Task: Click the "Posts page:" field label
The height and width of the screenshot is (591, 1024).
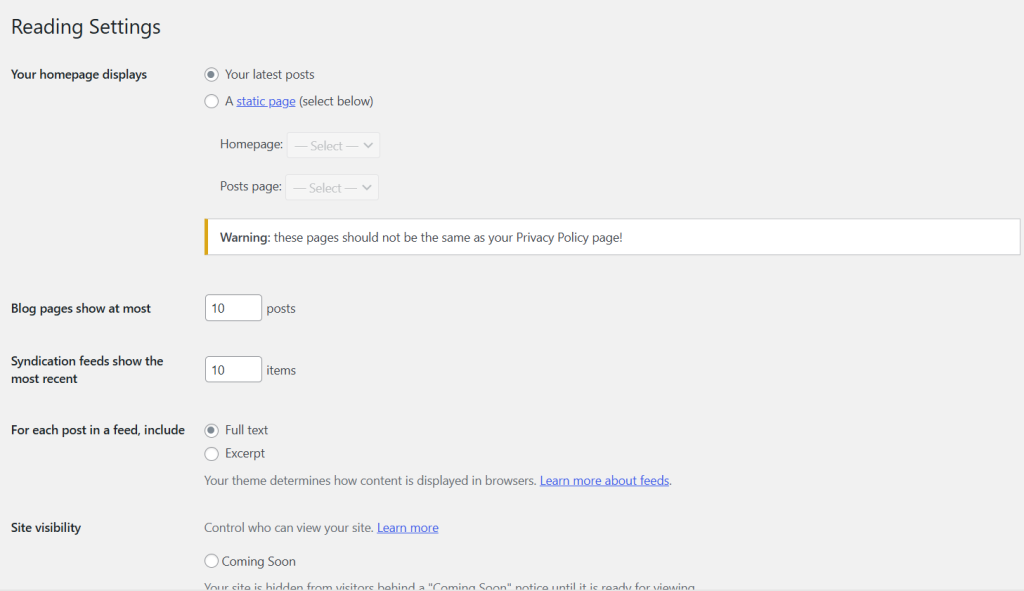Action: click(x=251, y=186)
